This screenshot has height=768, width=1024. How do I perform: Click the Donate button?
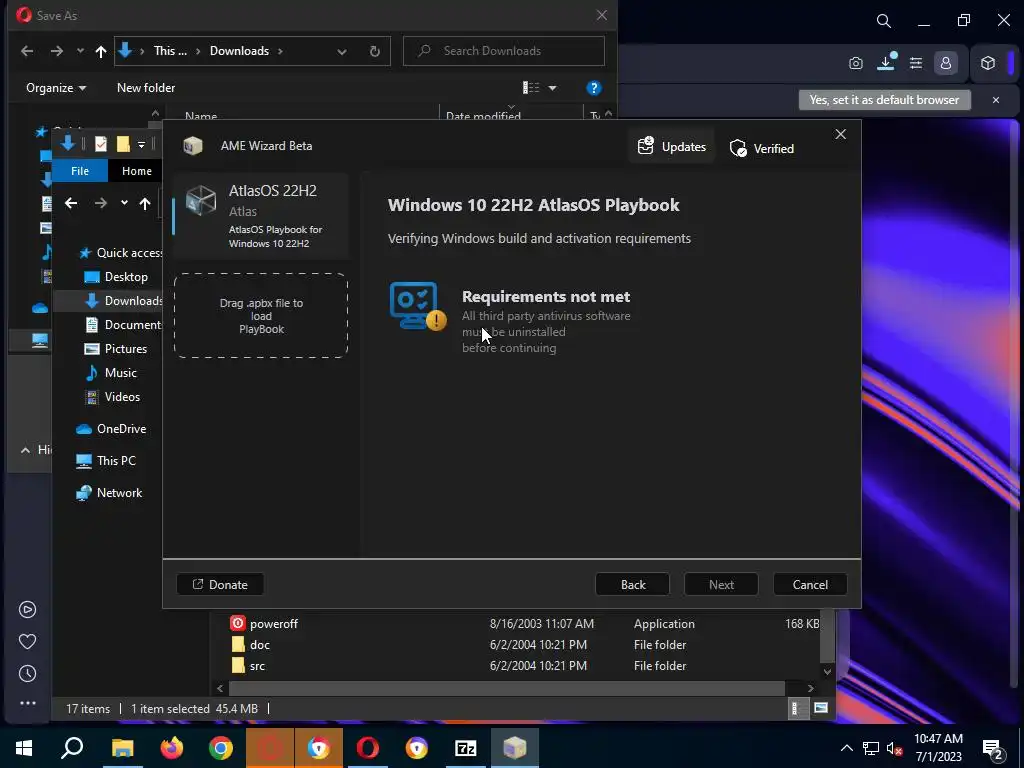click(220, 584)
